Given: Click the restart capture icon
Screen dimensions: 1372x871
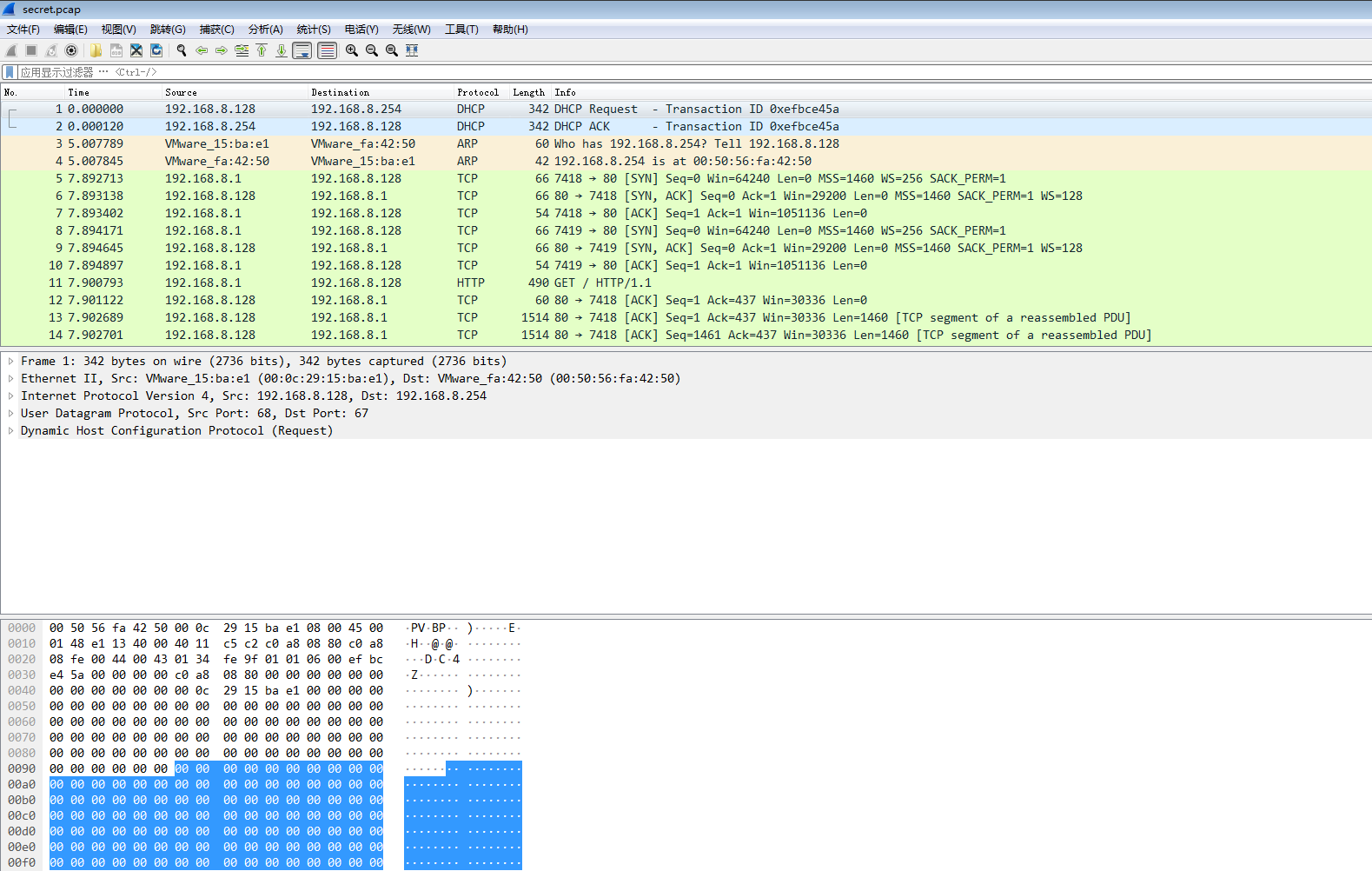Looking at the screenshot, I should 51,50.
